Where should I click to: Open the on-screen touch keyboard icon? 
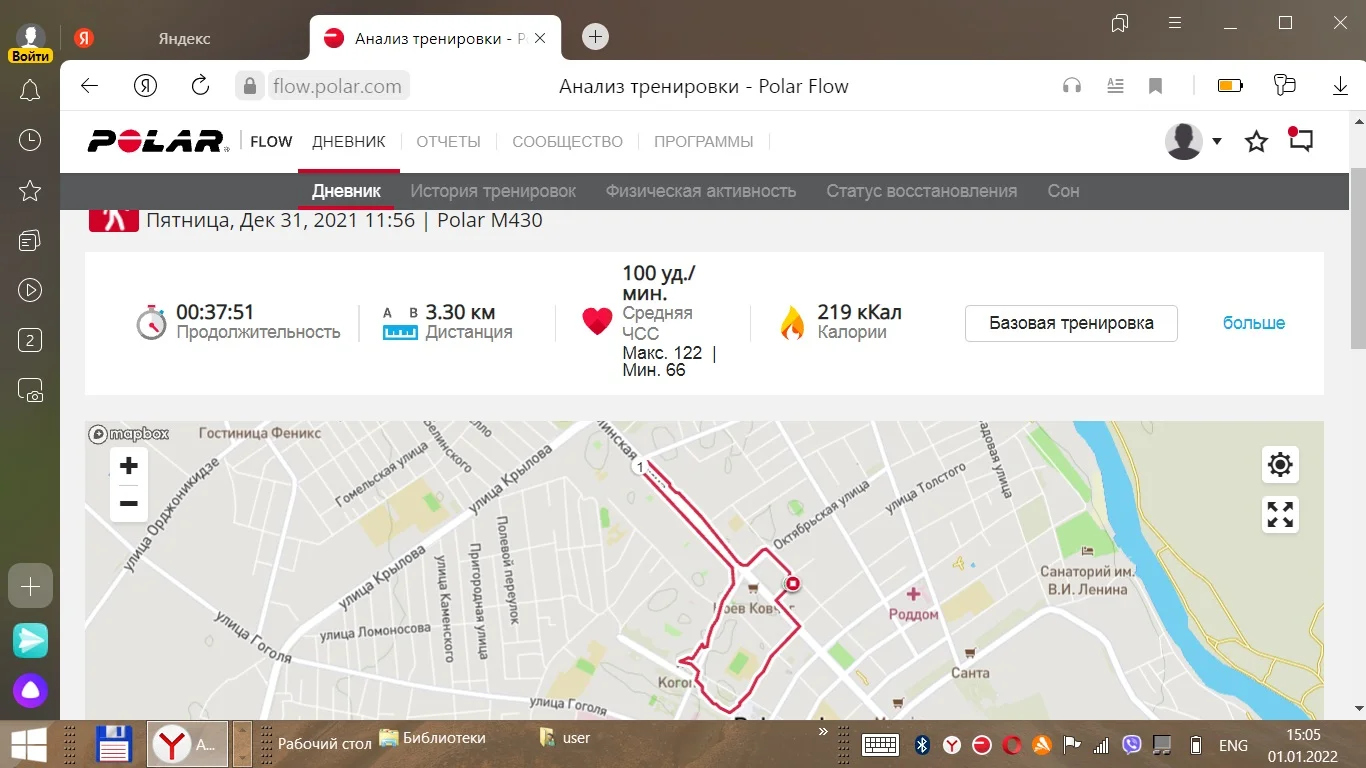tap(880, 745)
